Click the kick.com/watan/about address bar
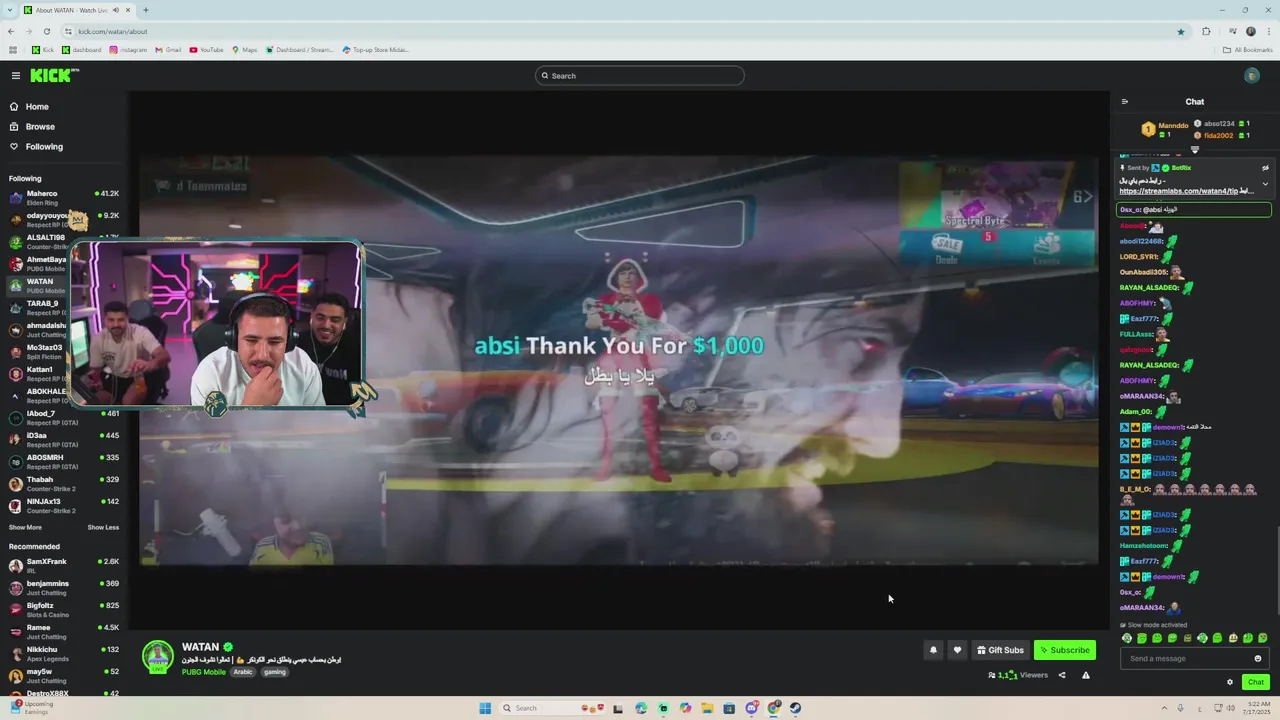 point(620,31)
